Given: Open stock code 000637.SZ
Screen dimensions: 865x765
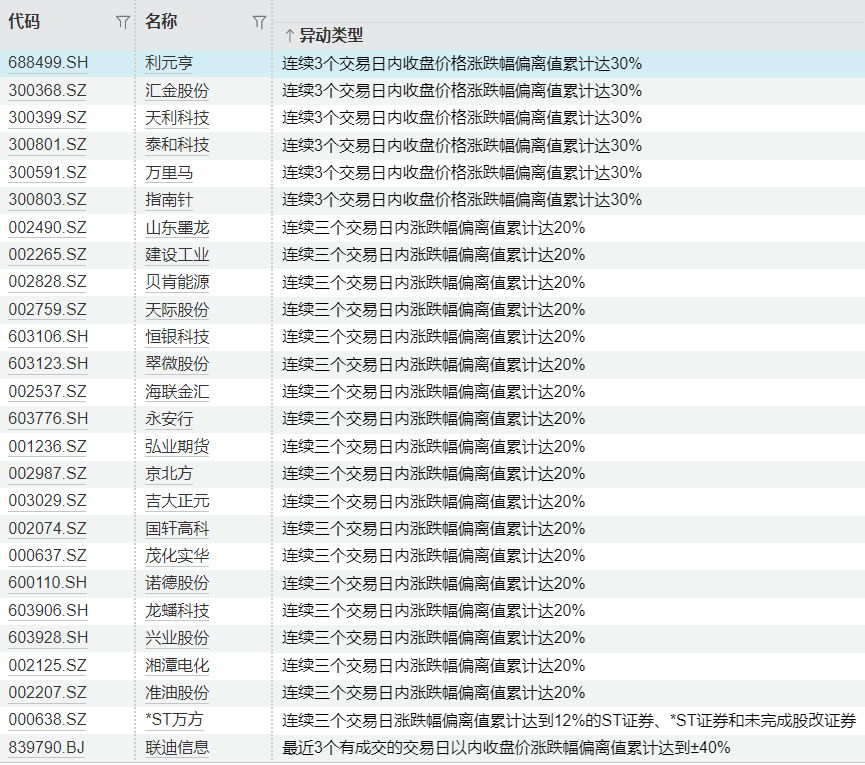Looking at the screenshot, I should point(47,555).
